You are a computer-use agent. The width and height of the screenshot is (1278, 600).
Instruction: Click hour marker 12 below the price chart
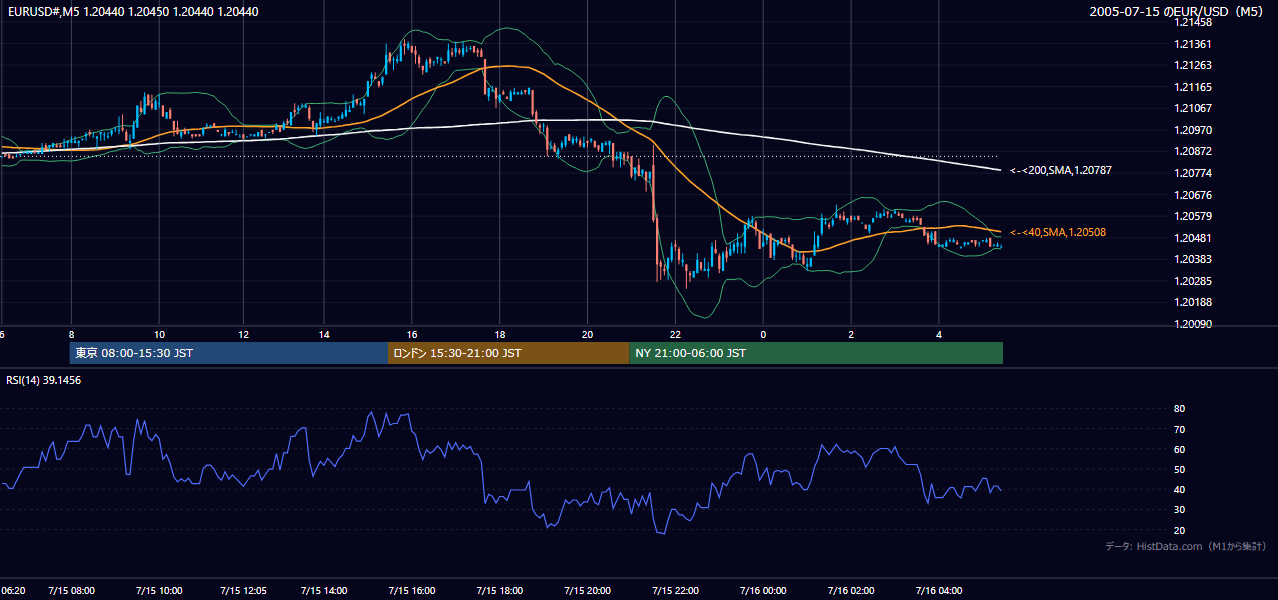tap(244, 334)
